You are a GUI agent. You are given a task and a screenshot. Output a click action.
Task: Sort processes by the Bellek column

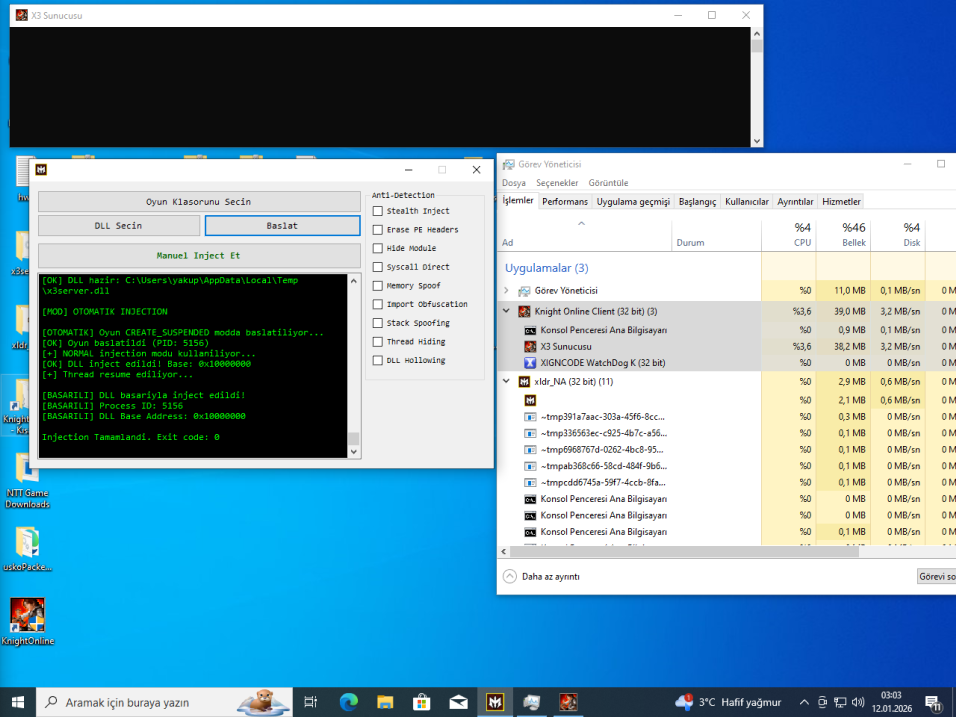pyautogui.click(x=843, y=235)
